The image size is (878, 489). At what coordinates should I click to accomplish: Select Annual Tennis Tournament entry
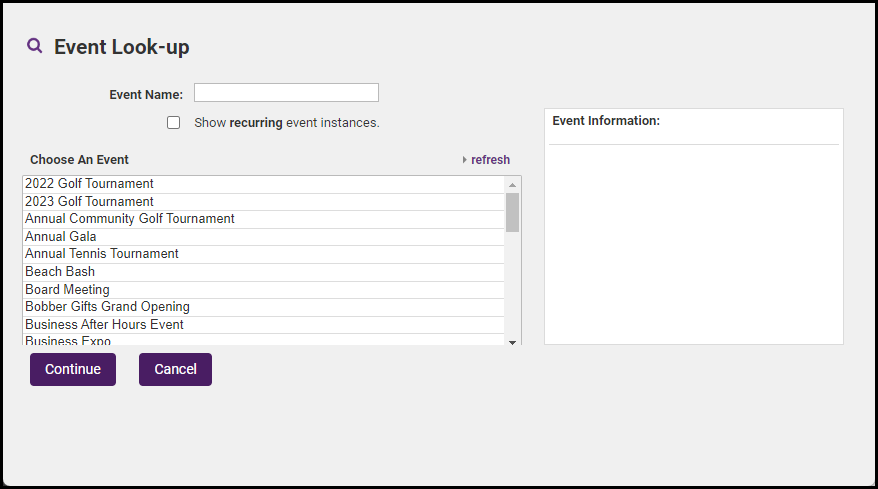point(102,254)
